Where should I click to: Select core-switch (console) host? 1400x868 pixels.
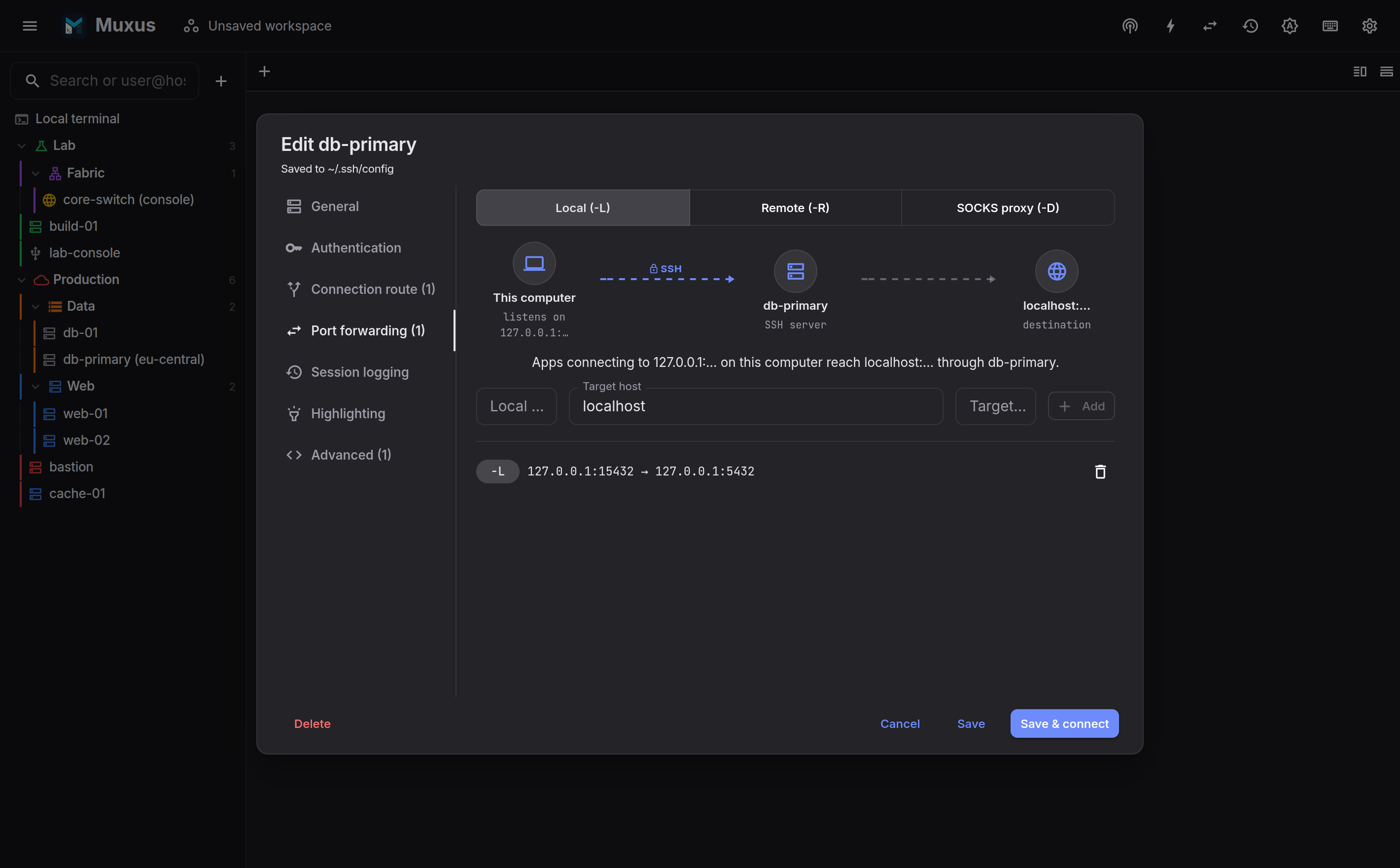129,199
